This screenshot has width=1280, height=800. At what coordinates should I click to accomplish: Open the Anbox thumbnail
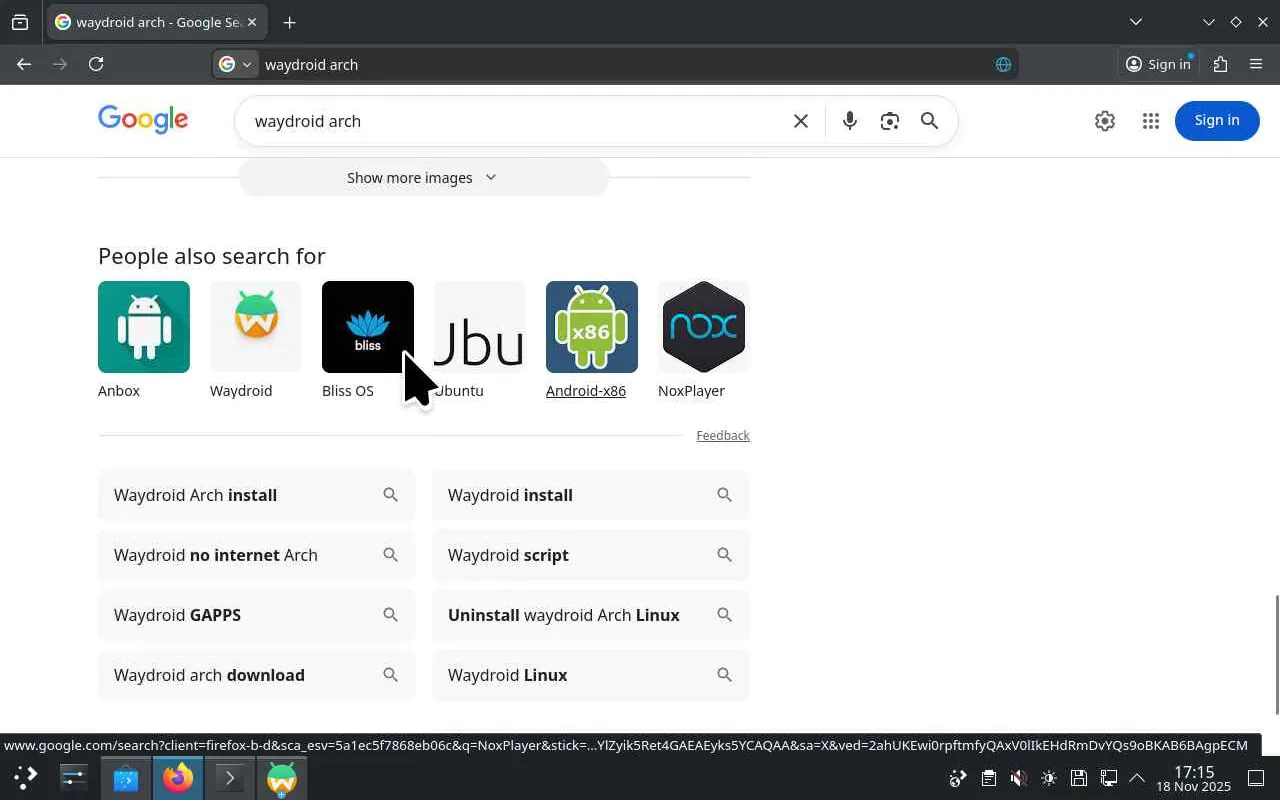click(x=144, y=327)
